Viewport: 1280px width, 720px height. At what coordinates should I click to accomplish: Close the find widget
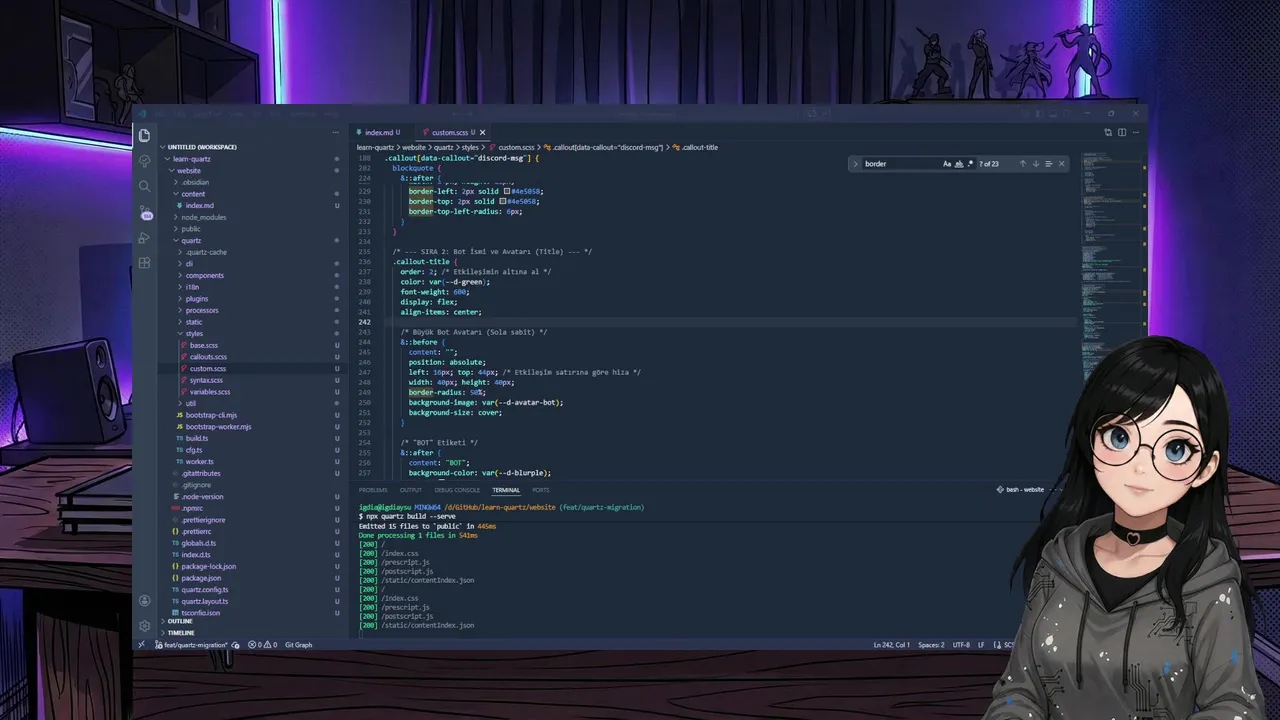(1061, 164)
